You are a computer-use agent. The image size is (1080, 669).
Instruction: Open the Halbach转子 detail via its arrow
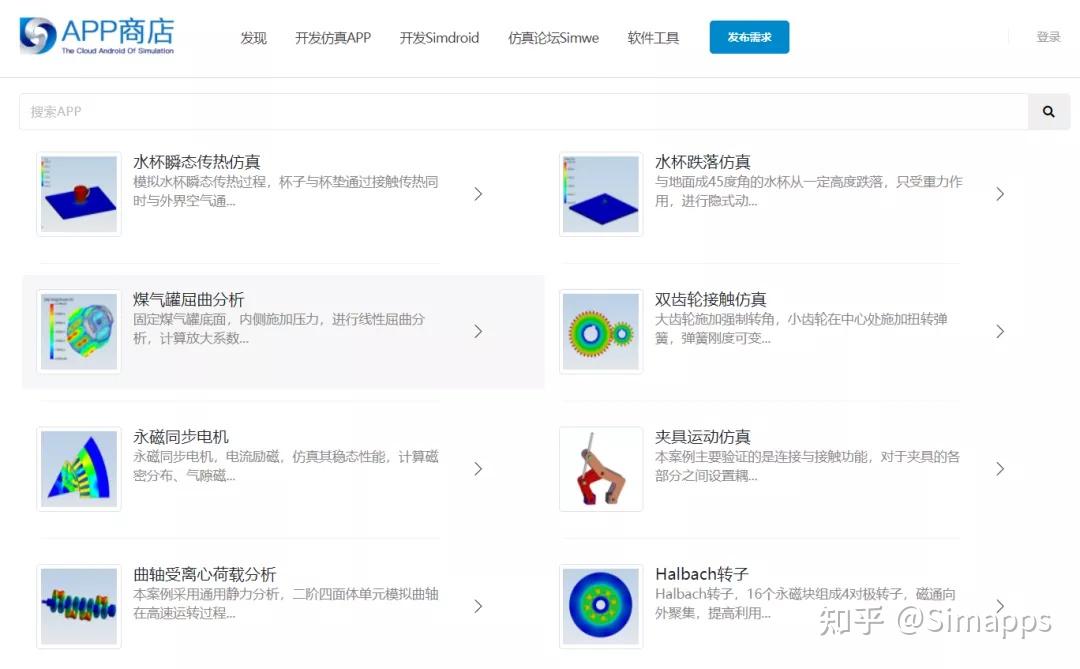1000,605
